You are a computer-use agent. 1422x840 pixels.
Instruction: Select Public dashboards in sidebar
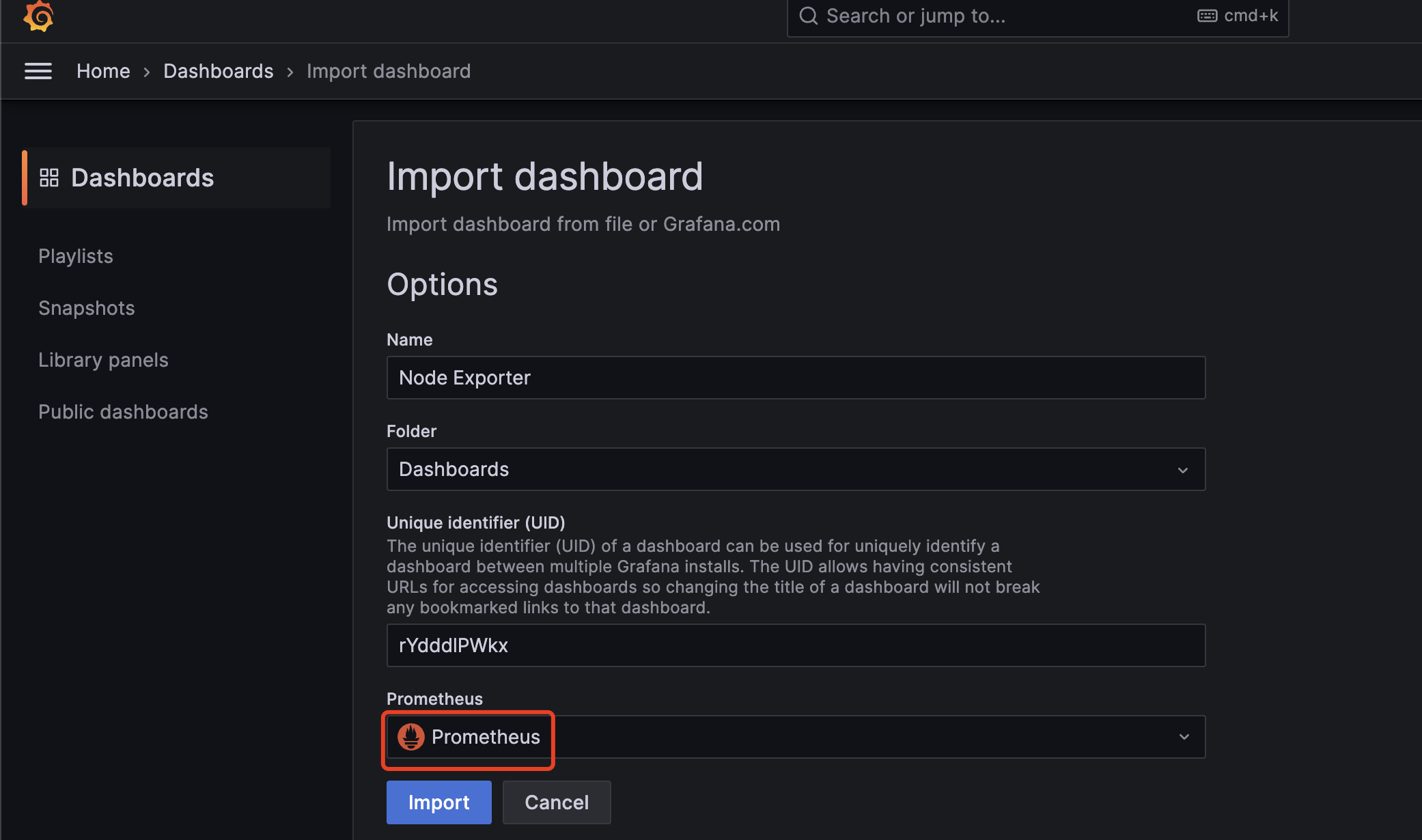123,412
